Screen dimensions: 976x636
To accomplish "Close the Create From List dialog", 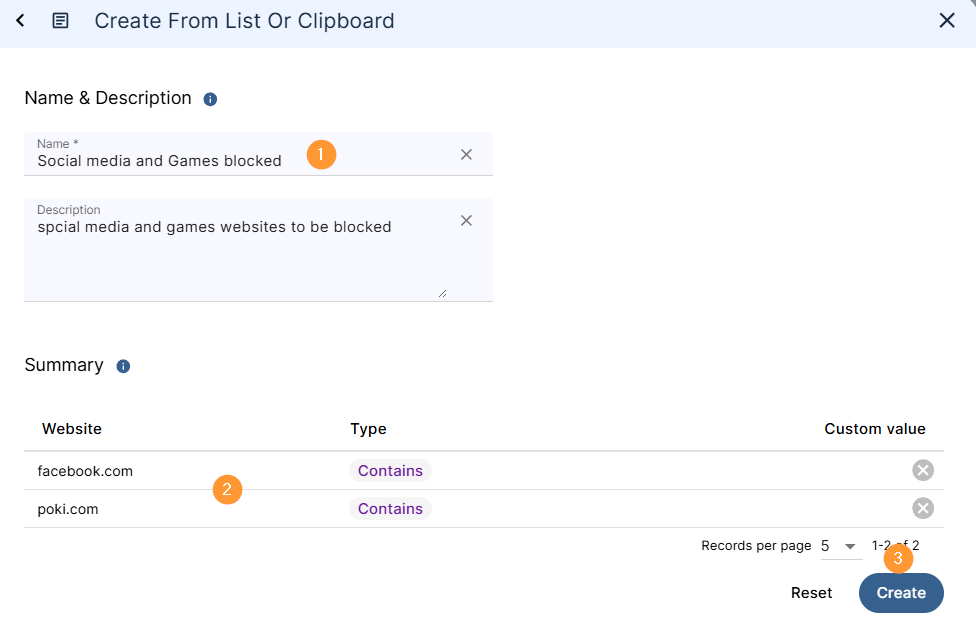I will coord(947,21).
